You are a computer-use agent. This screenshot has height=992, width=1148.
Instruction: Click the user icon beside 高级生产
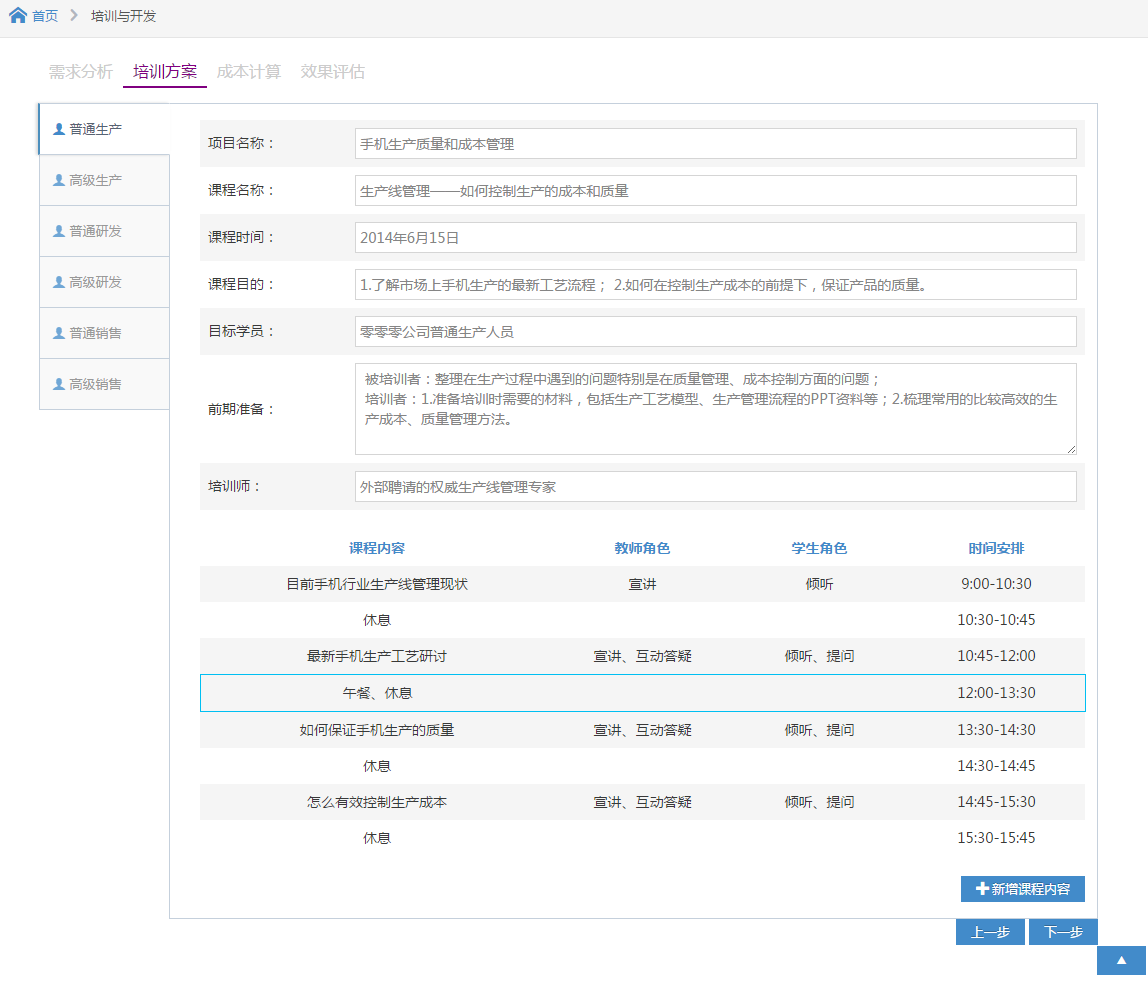[59, 180]
